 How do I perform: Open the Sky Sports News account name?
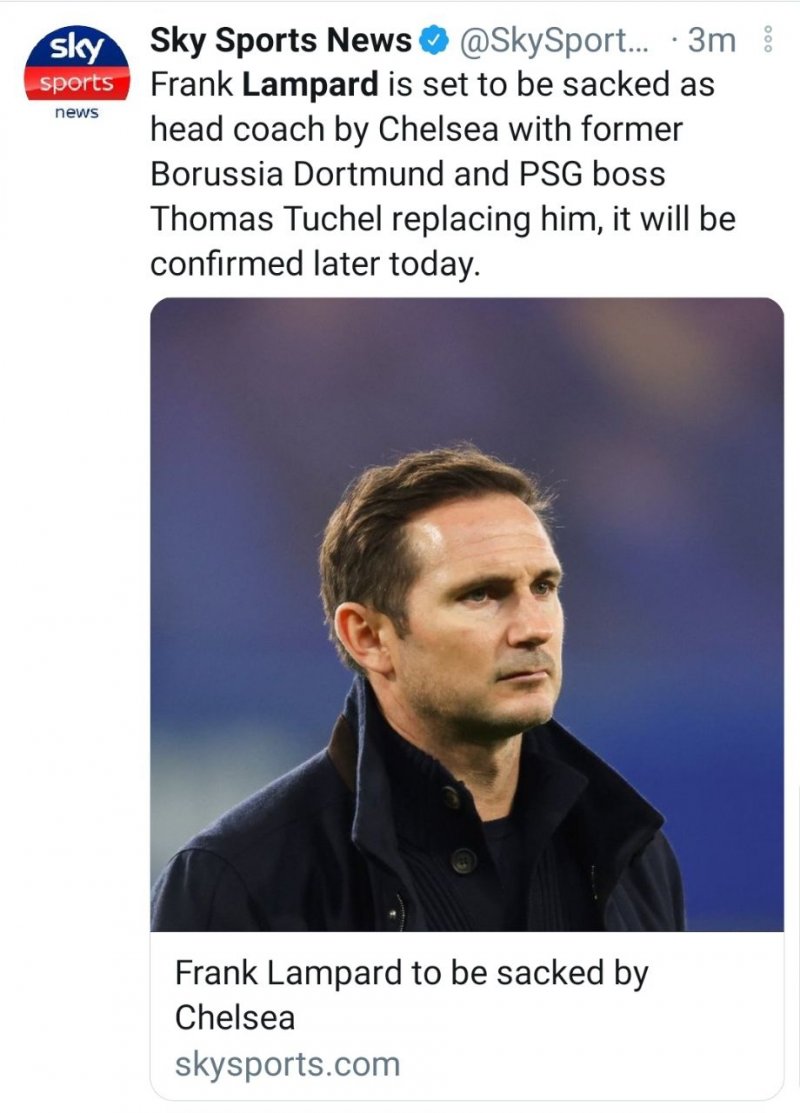pyautogui.click(x=280, y=41)
